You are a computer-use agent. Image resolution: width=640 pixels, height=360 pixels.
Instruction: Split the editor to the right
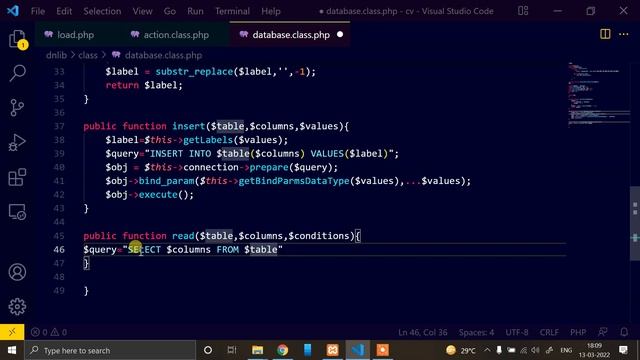coord(605,34)
